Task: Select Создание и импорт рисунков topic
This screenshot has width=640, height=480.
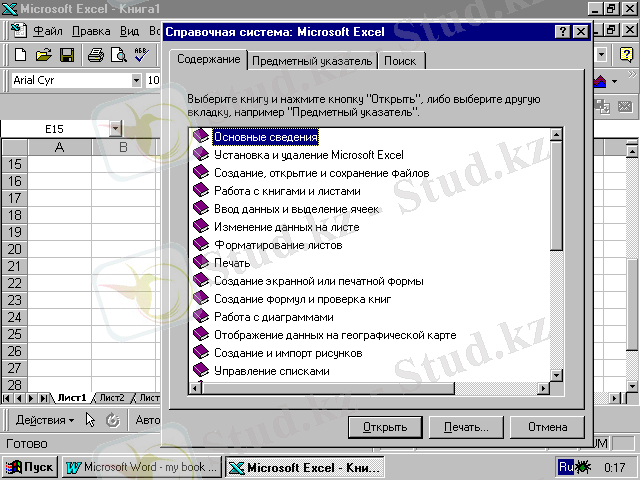Action: tap(288, 353)
